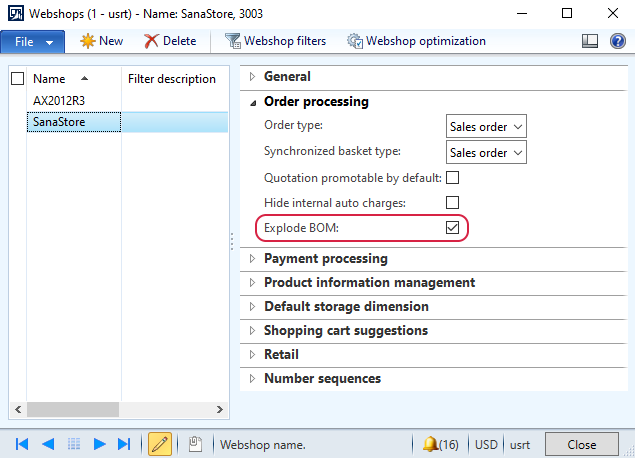635x458 pixels.
Task: Open the Order type dropdown
Action: pos(486,126)
